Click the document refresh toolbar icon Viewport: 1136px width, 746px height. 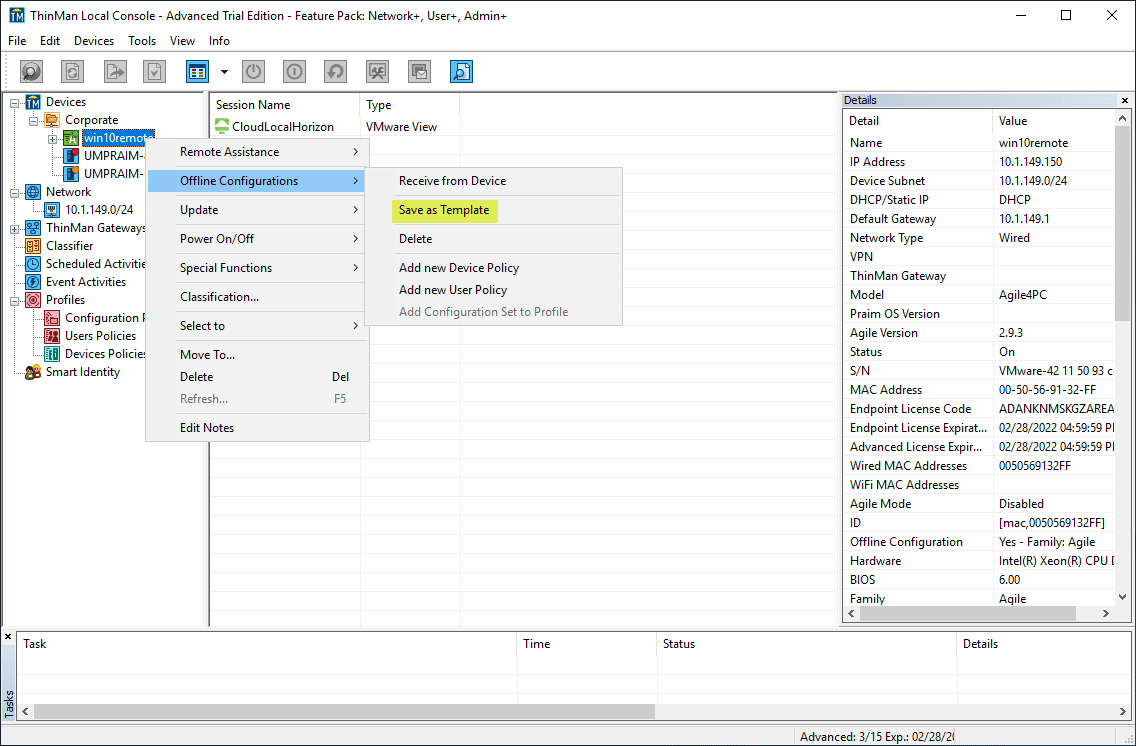72,72
